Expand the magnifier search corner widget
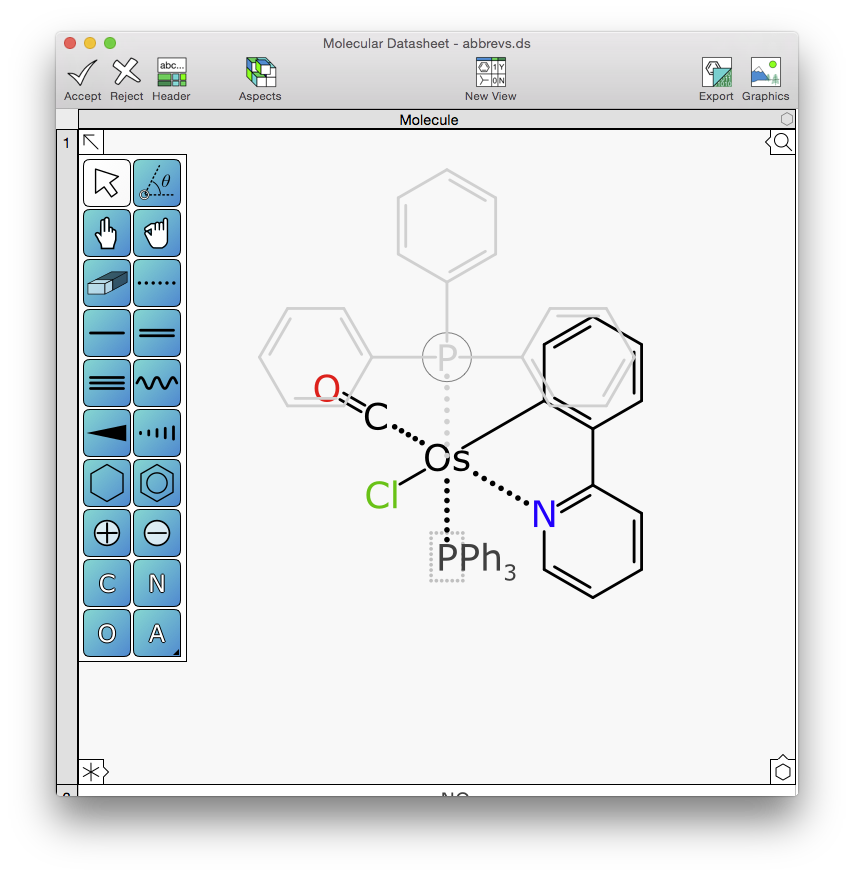854x876 pixels. pyautogui.click(x=782, y=142)
